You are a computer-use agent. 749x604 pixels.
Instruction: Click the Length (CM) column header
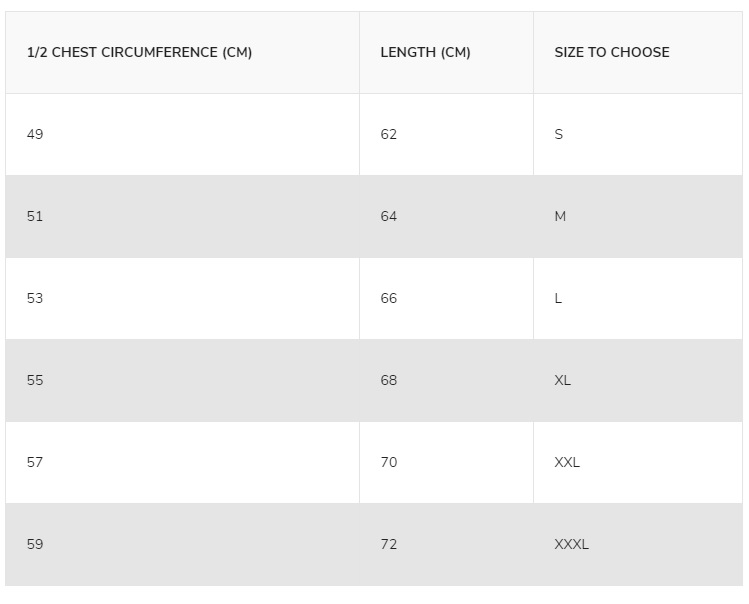(x=446, y=53)
